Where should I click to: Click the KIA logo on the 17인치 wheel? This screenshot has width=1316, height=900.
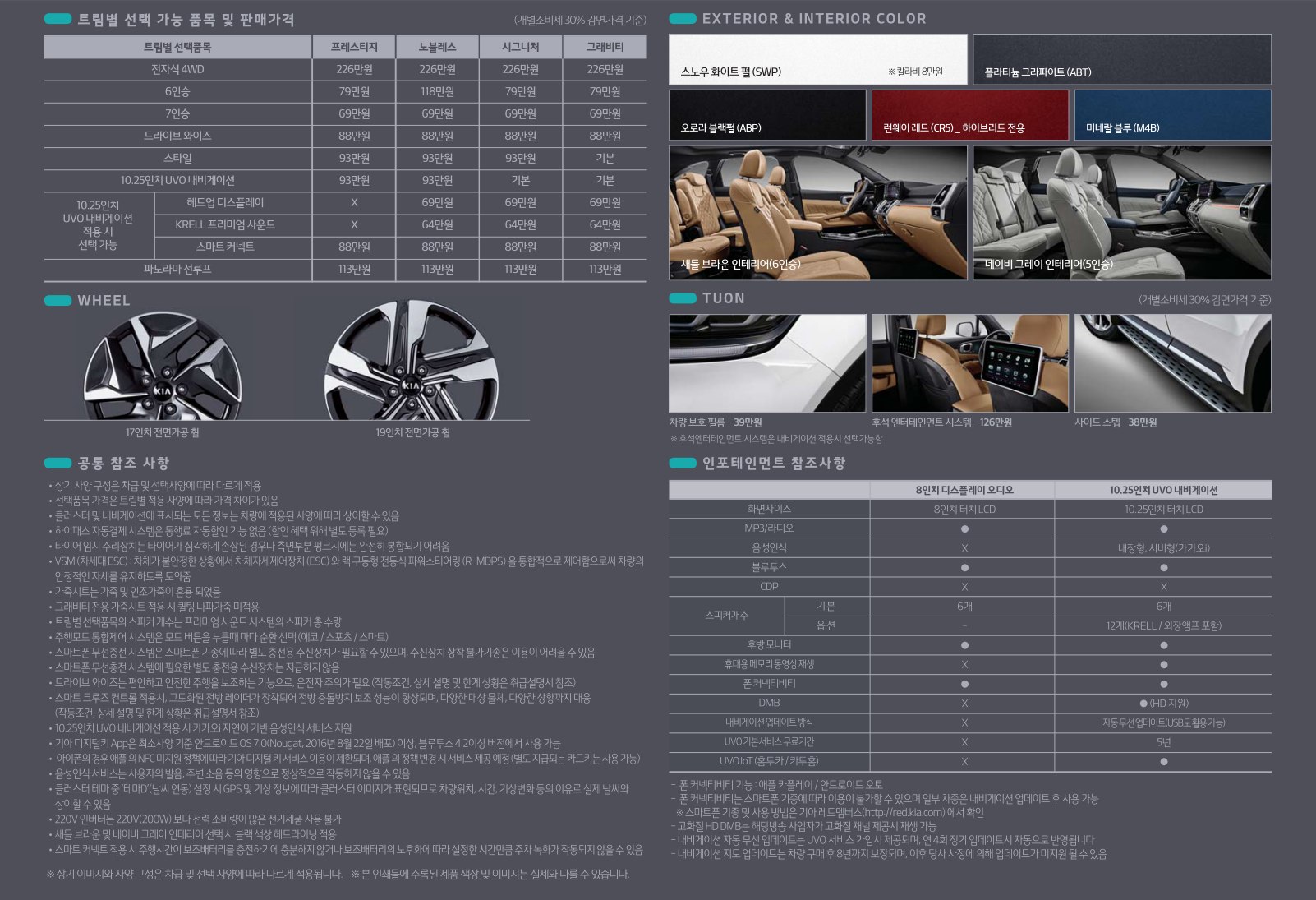tap(162, 391)
